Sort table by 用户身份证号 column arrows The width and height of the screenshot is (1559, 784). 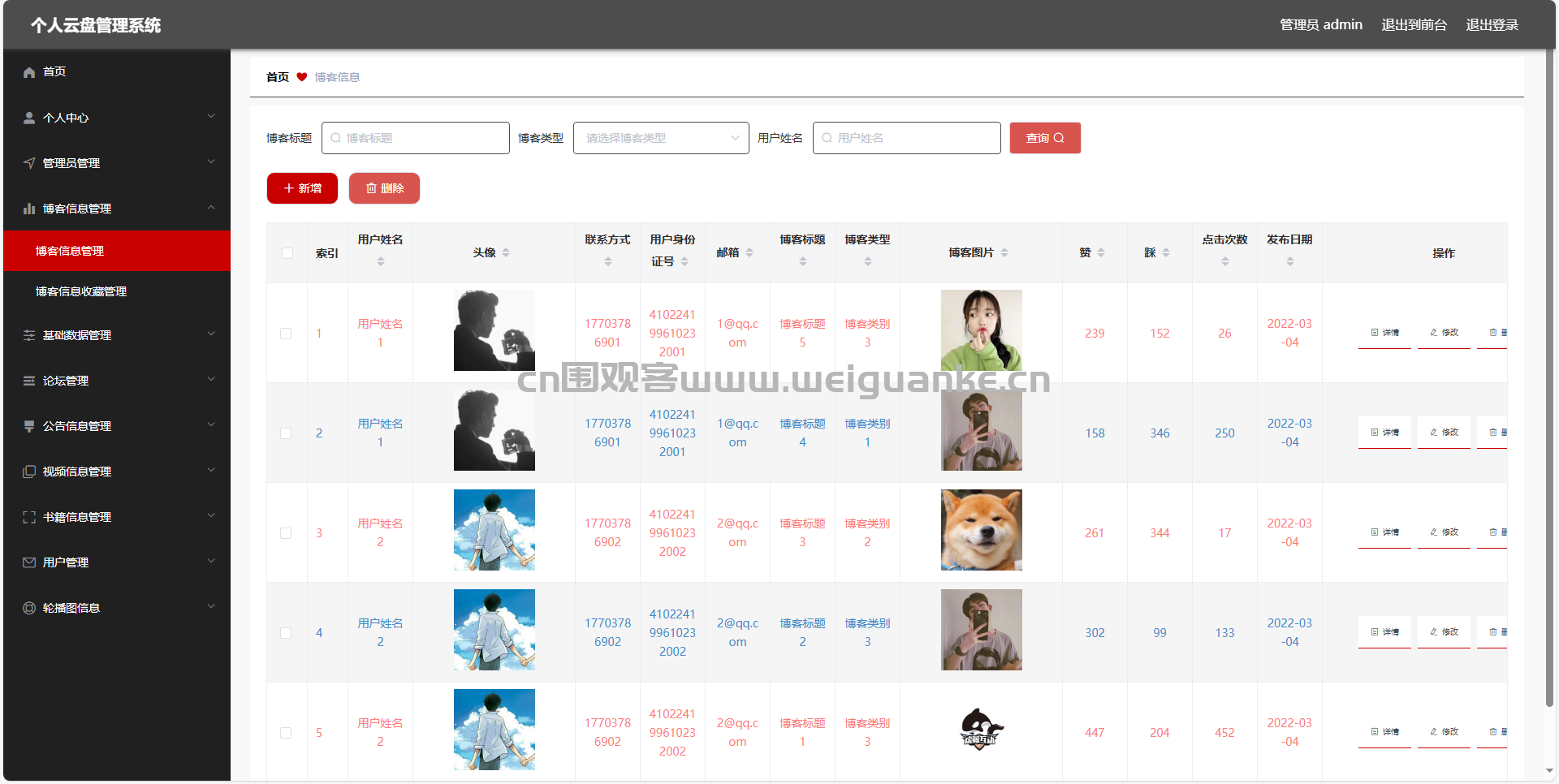point(684,261)
